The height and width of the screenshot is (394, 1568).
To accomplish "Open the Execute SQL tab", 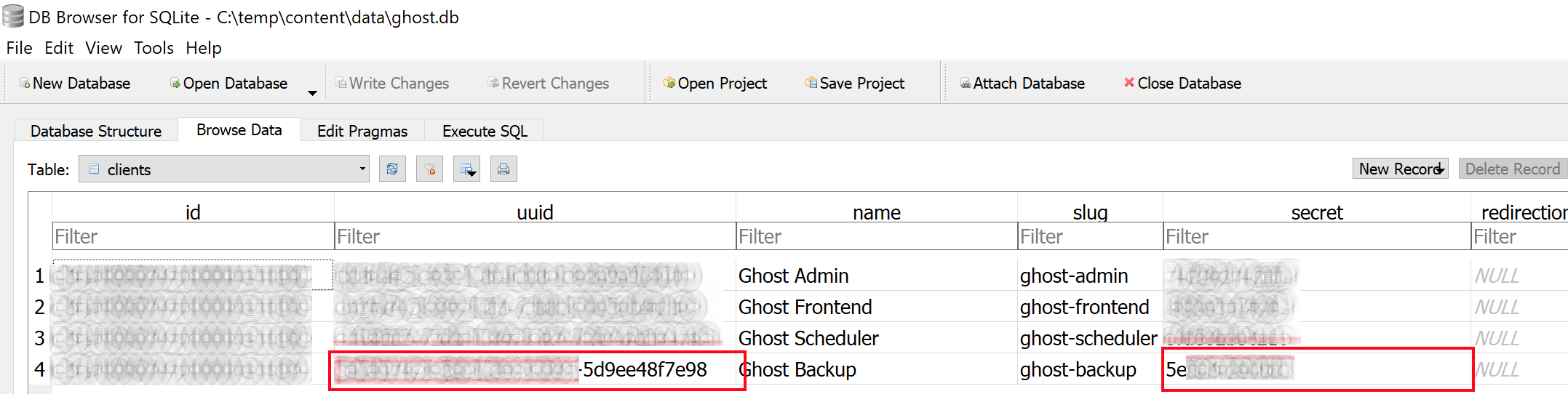I will click(485, 131).
